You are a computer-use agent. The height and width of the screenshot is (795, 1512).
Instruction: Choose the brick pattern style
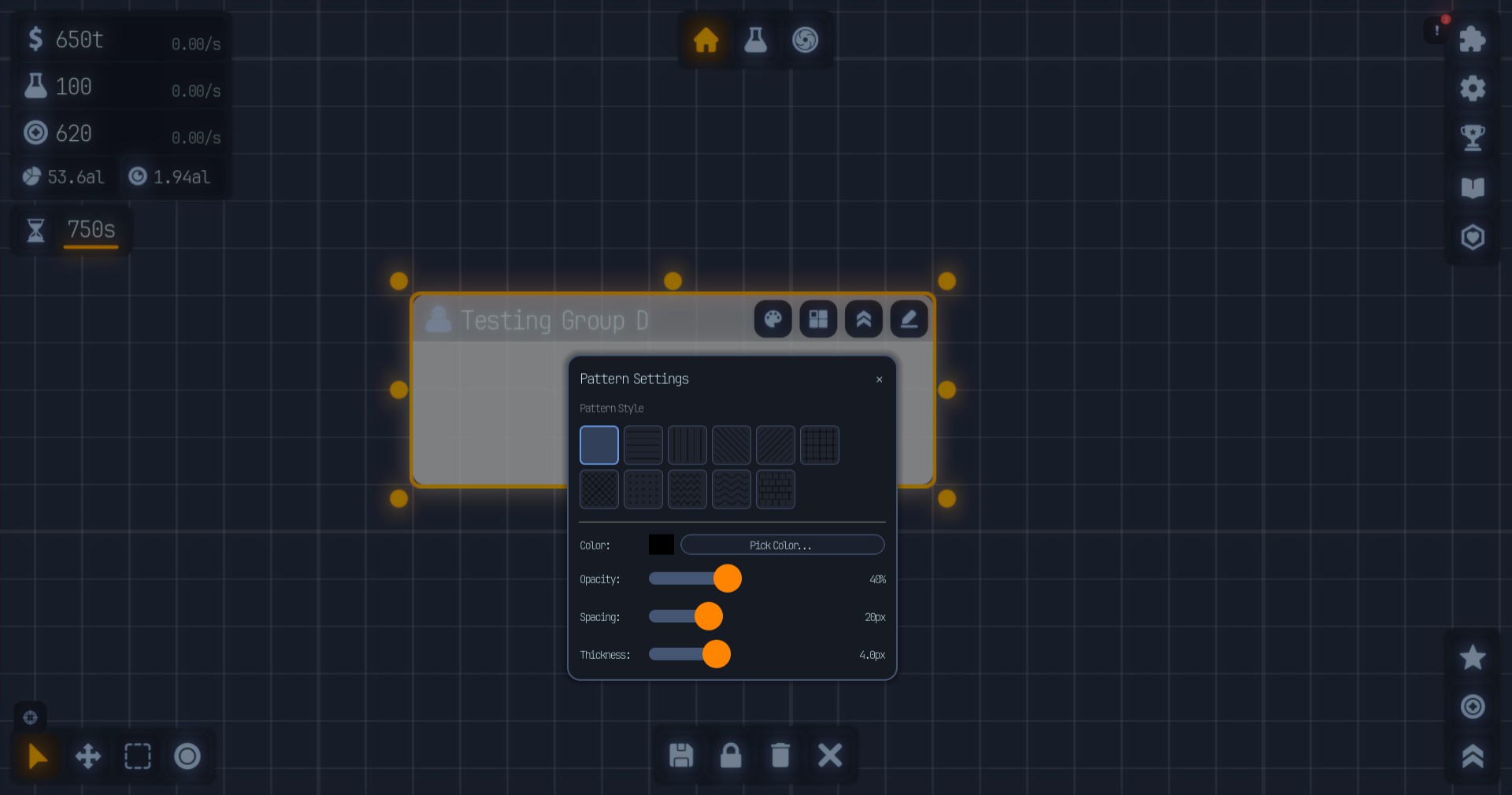coord(776,490)
